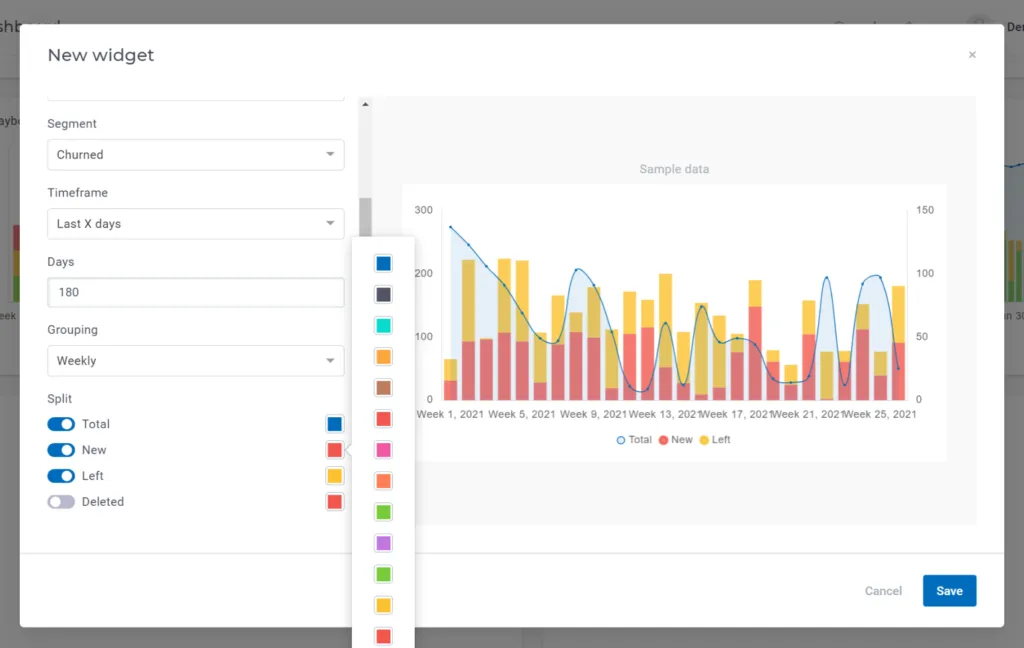Viewport: 1024px width, 648px height.
Task: Turn off the New split toggle
Action: (61, 450)
